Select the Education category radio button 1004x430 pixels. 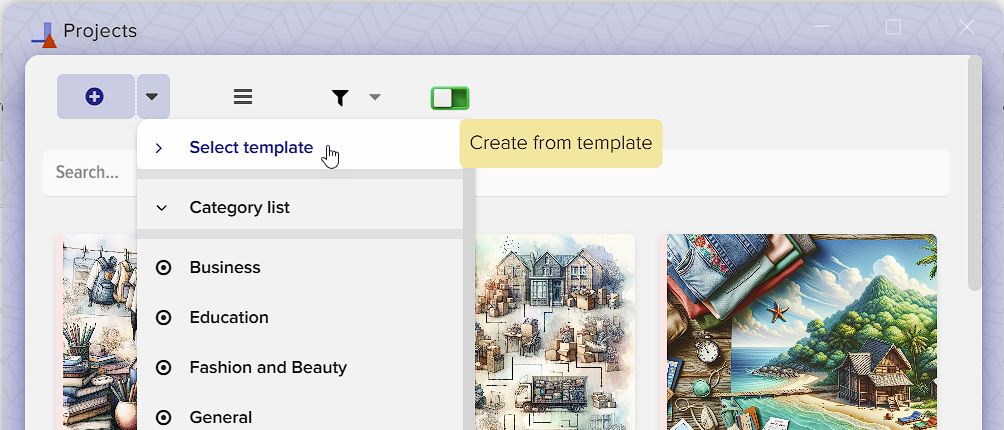[x=164, y=317]
